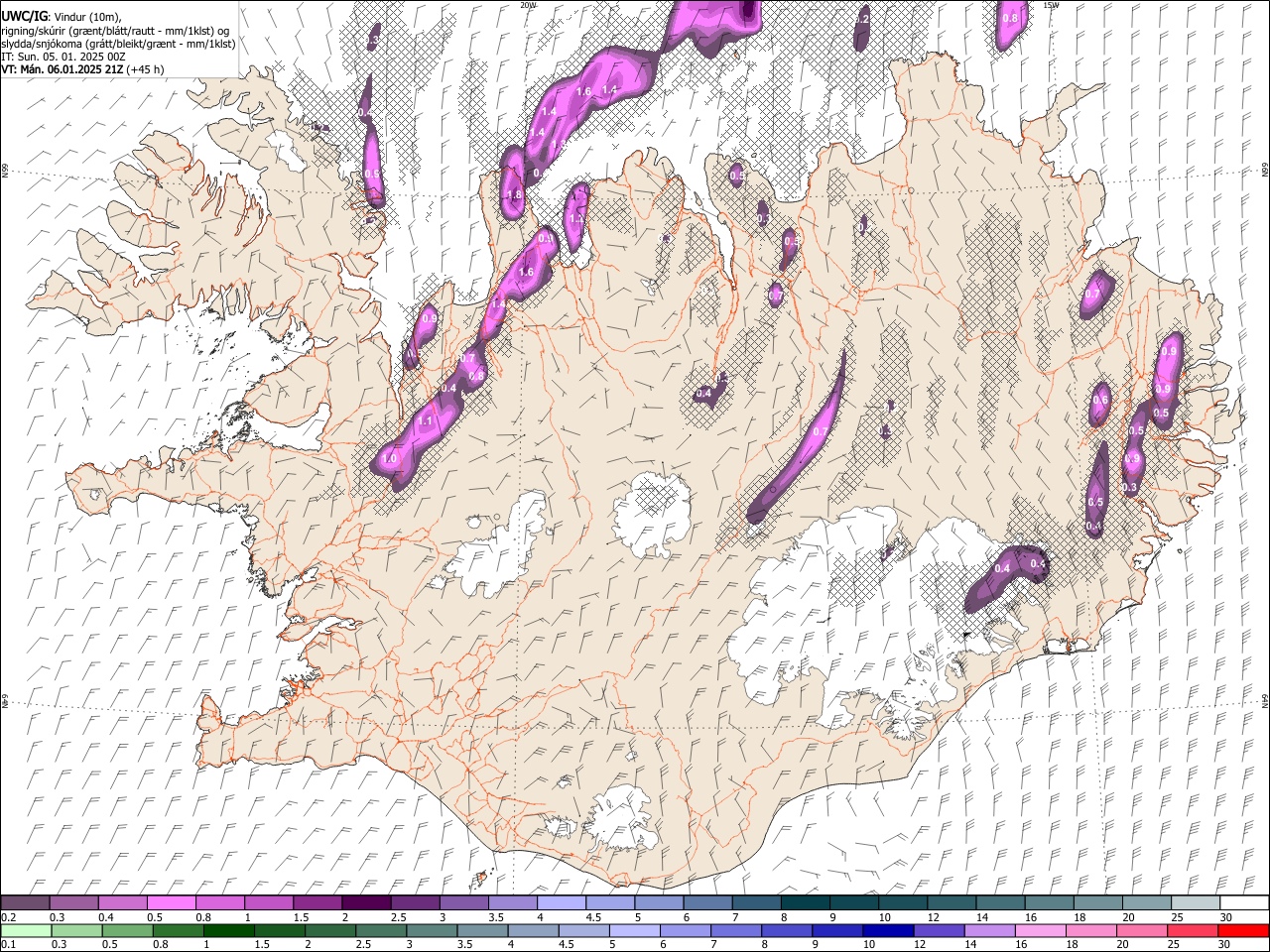
Task: Pick the rain-scale swatch starting at 8
Action: tap(787, 930)
